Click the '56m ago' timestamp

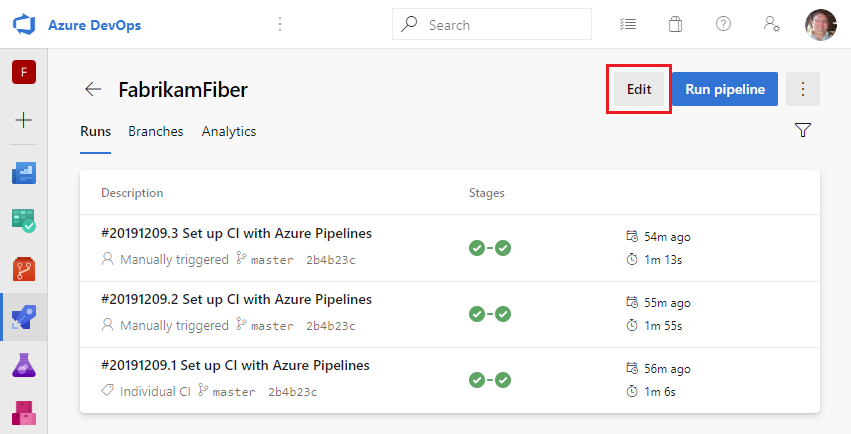tap(667, 369)
